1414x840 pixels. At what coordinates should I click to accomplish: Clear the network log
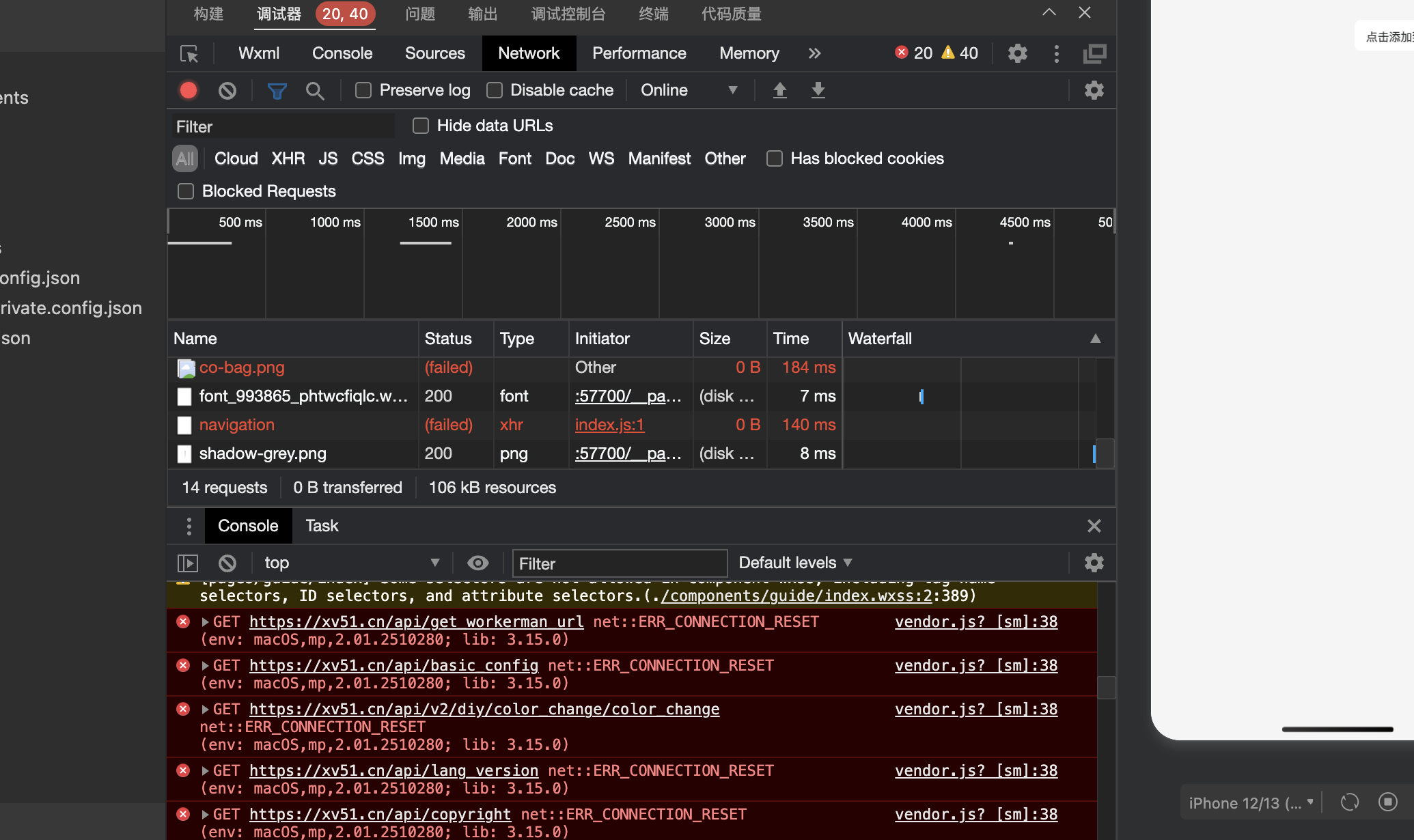coord(227,90)
